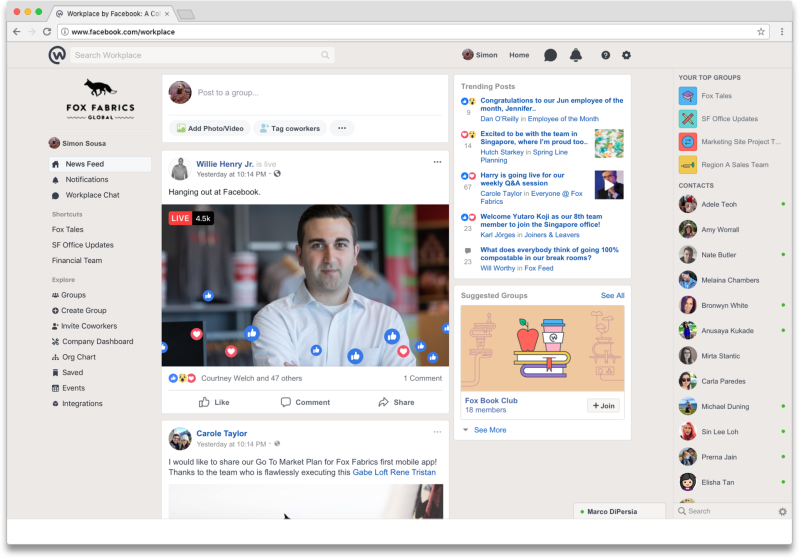
Task: Click the Gabe Loft tagged name
Action: click(370, 472)
